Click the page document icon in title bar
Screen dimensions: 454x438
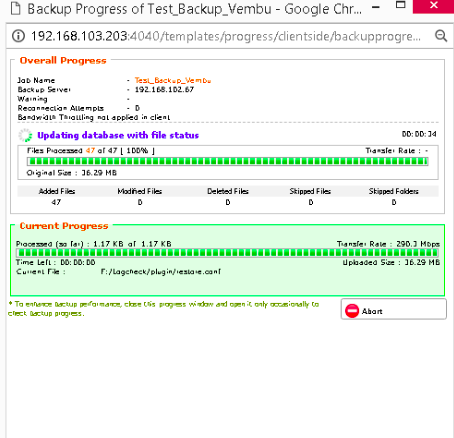[15, 8]
